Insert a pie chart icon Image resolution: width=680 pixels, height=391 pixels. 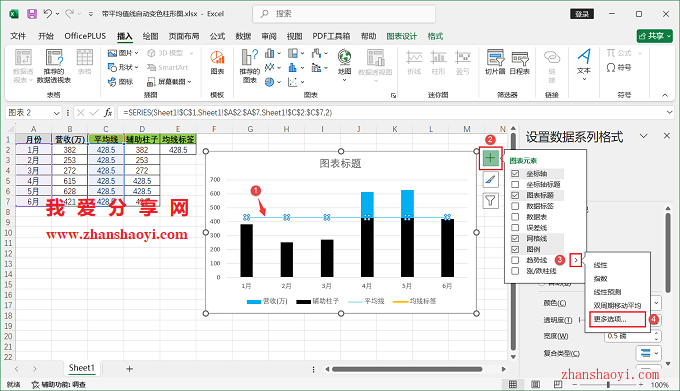270,81
